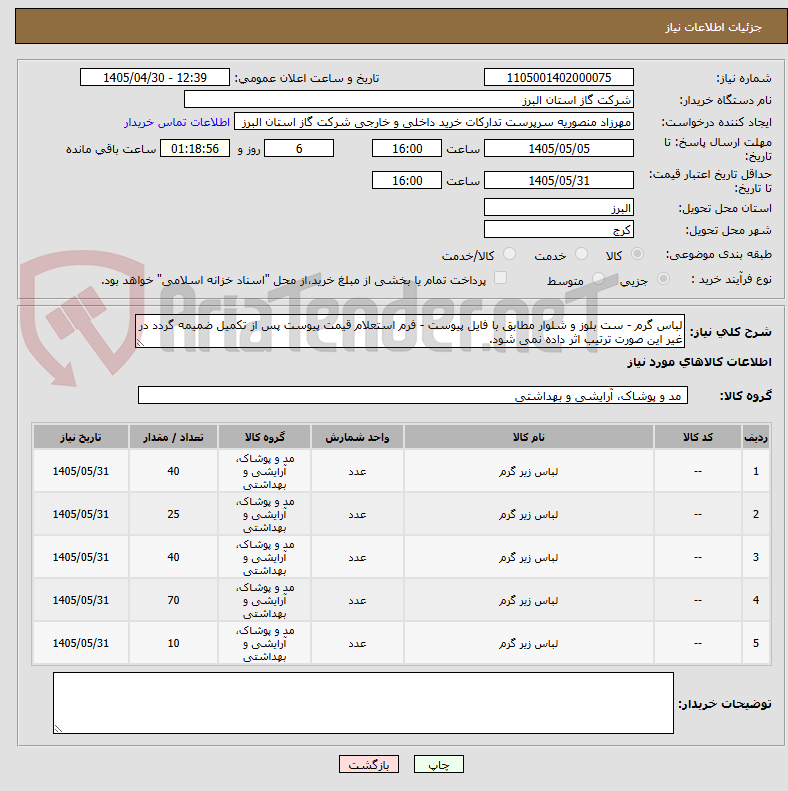This screenshot has width=788, height=791.
Task: Click the response deadline date 1405/05/05
Action: pos(558,148)
